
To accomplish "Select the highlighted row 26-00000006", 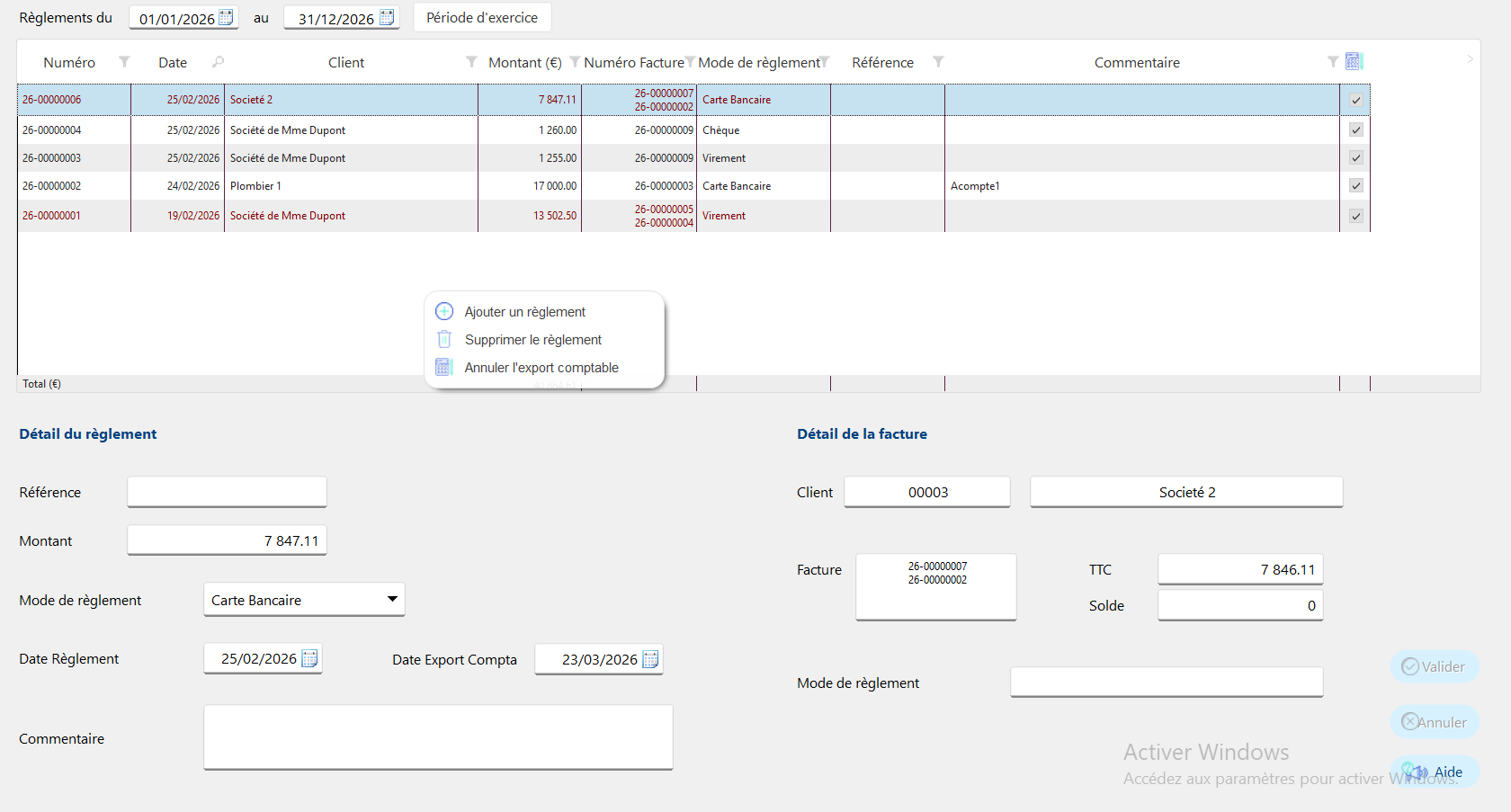I will tap(693, 100).
